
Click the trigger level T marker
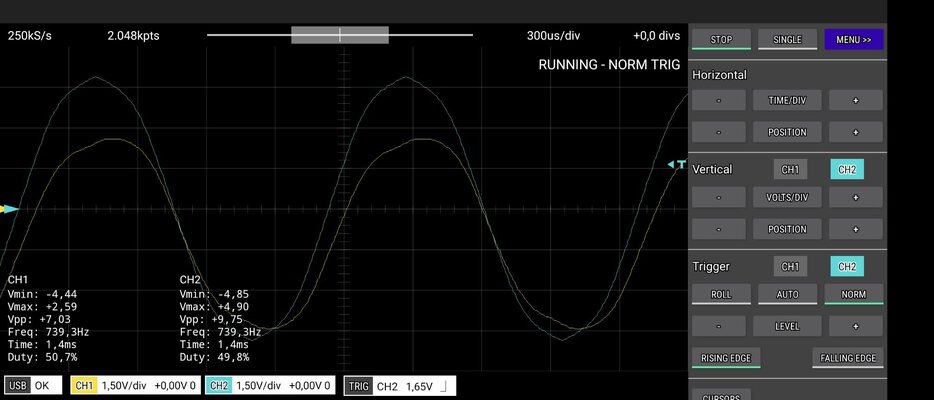[x=677, y=165]
